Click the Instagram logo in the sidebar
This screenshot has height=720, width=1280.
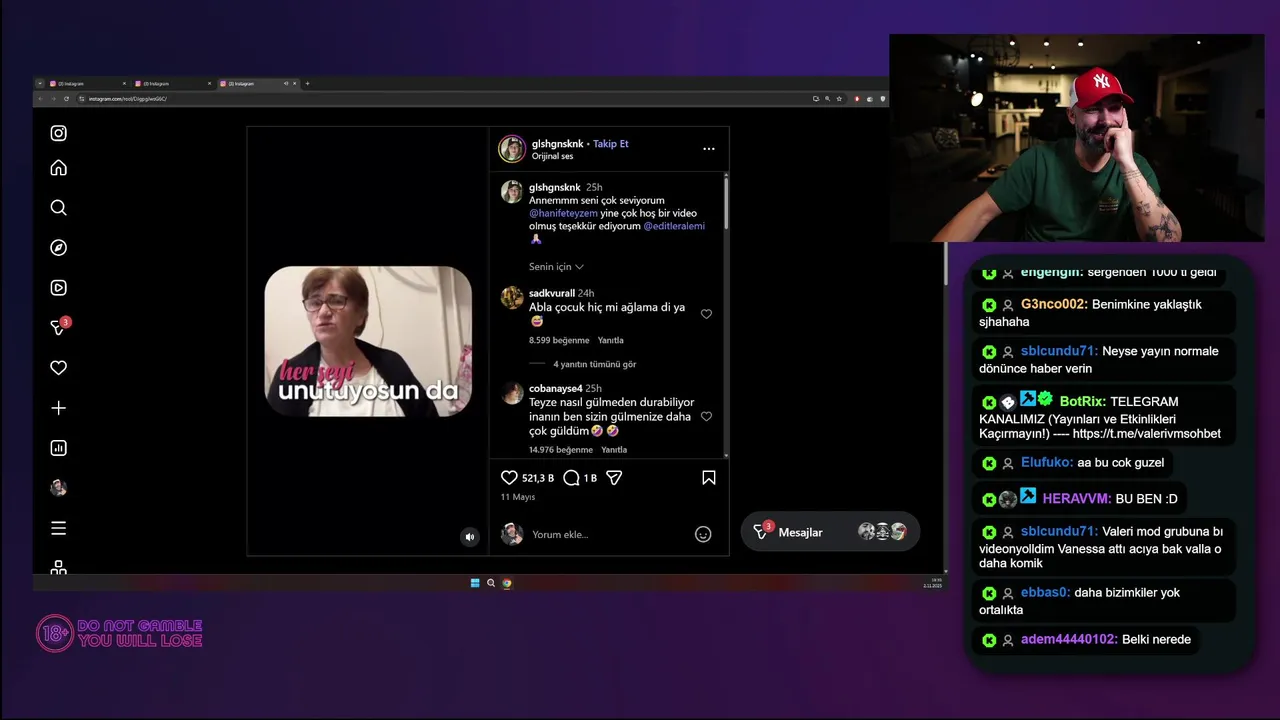(x=59, y=133)
